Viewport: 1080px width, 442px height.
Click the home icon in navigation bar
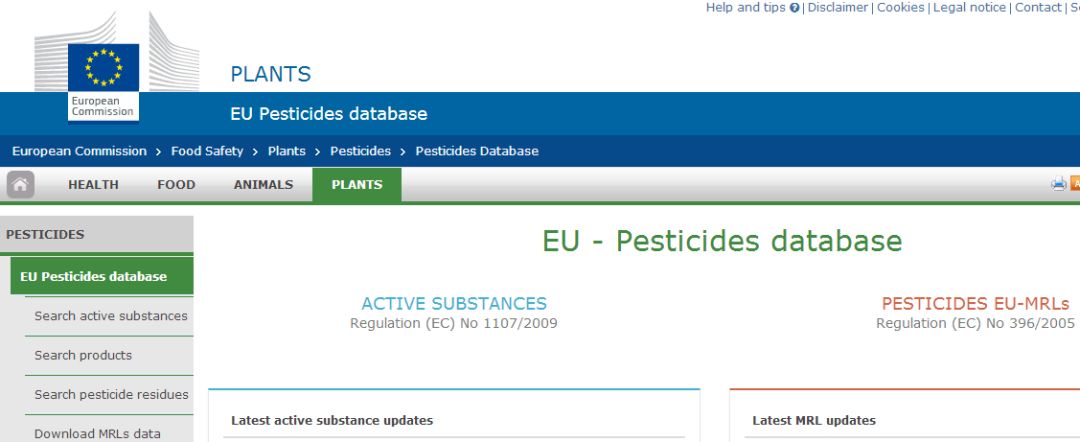tap(20, 185)
